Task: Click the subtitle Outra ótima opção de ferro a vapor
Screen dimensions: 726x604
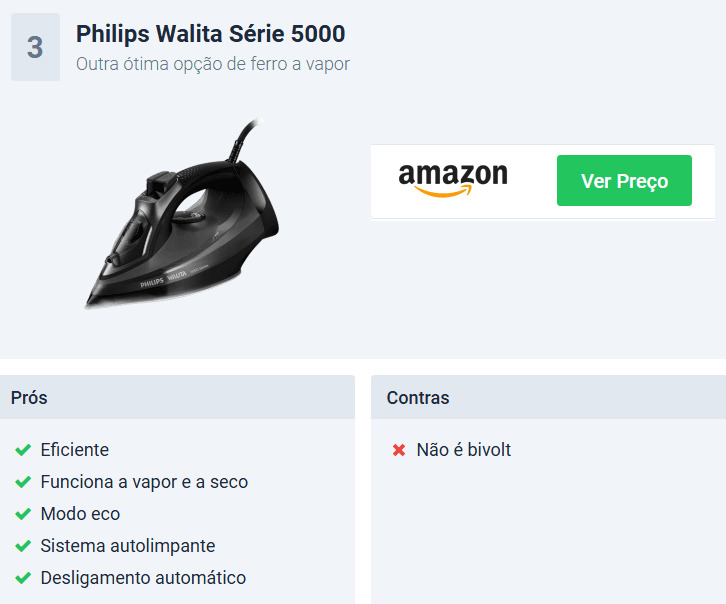Action: (213, 64)
